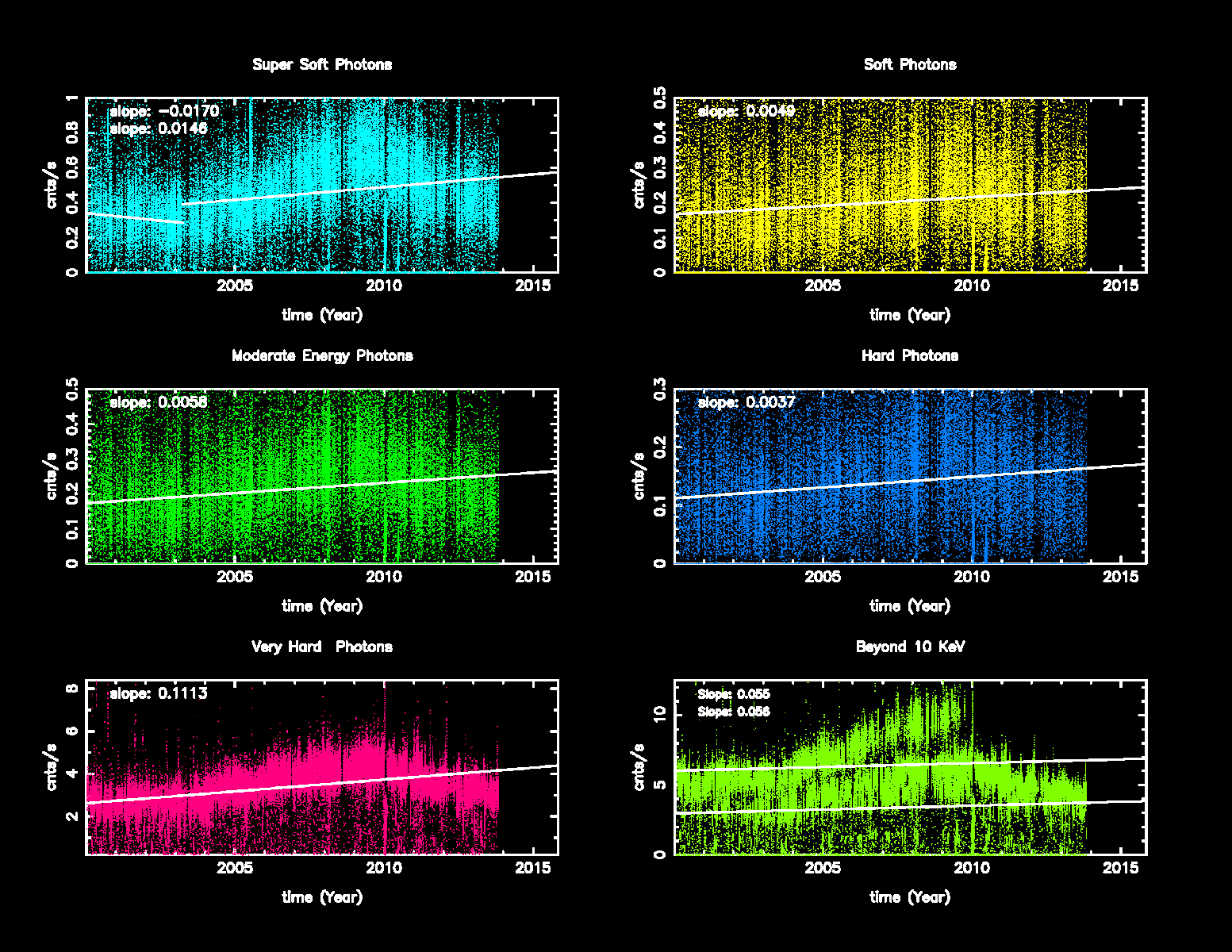Select the Slope 0.058 label

point(734,712)
